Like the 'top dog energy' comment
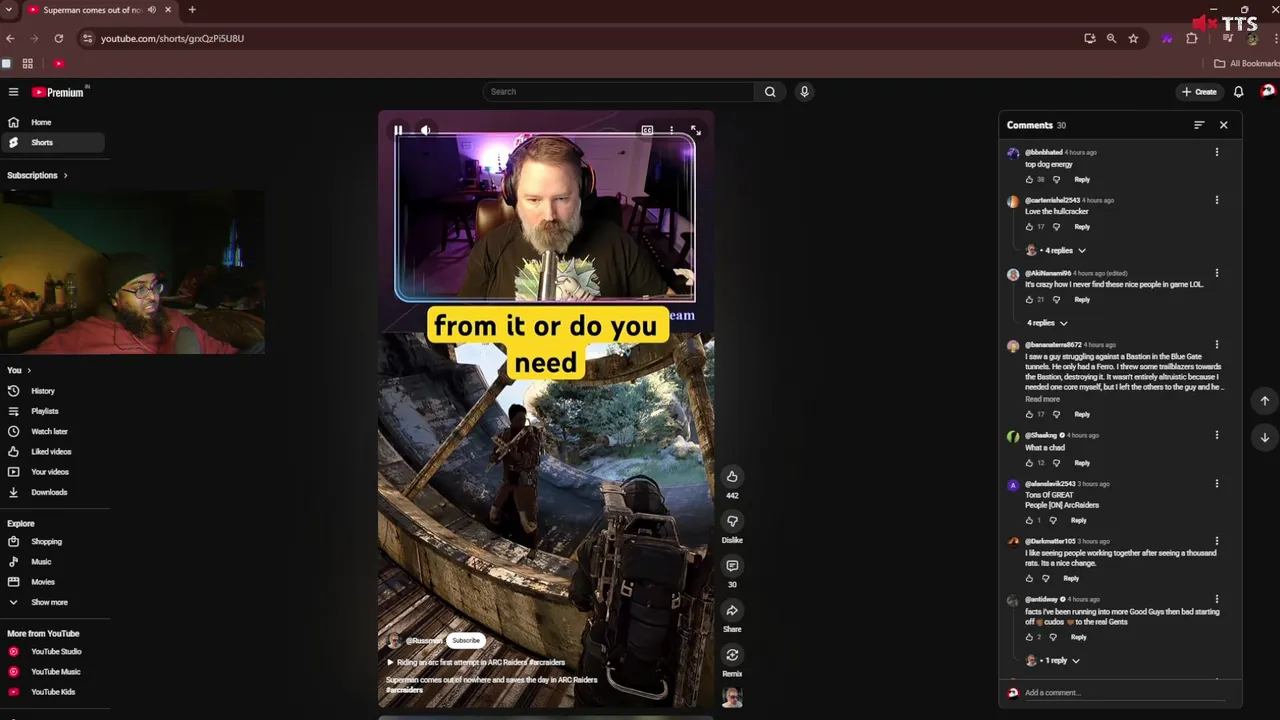Screen dimensions: 1280x720 pyautogui.click(x=1029, y=179)
